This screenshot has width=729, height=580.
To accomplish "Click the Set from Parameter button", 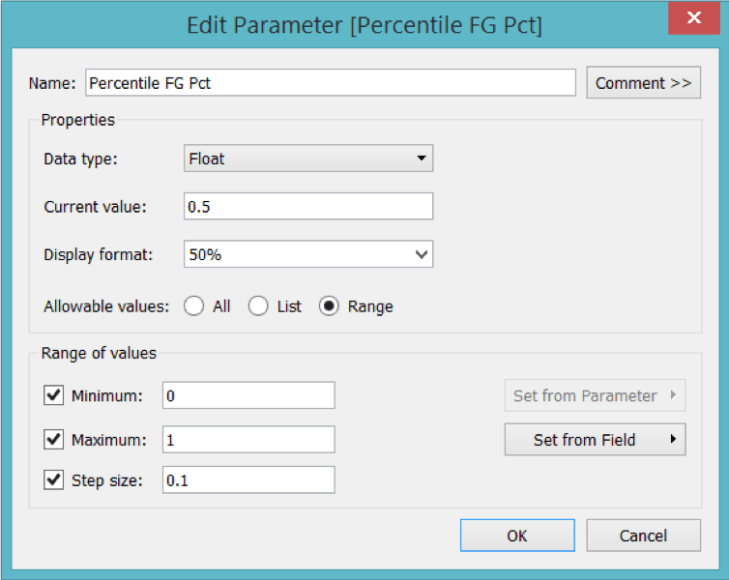I will coord(594,396).
